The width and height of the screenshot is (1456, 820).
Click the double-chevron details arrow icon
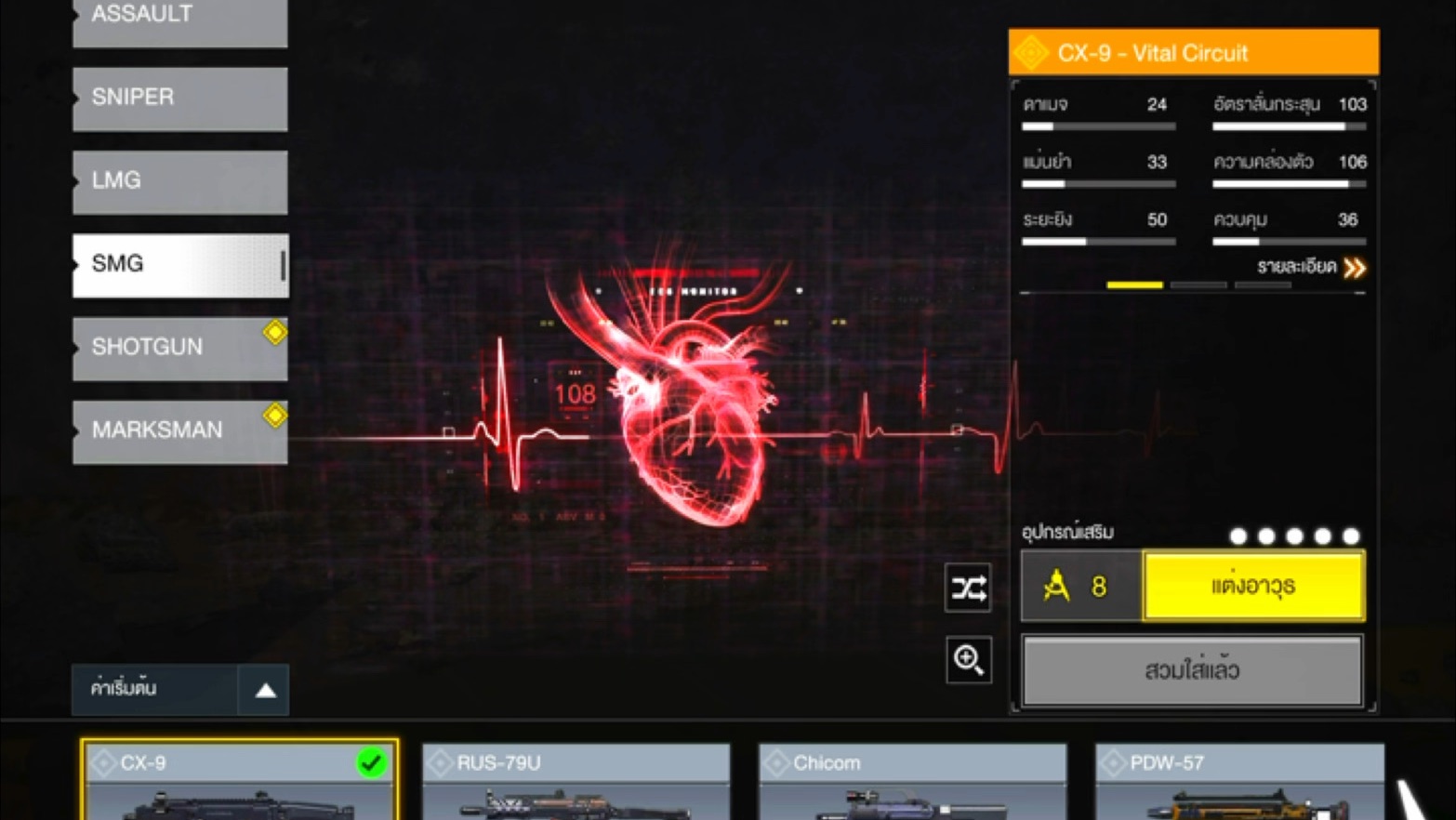click(1355, 269)
